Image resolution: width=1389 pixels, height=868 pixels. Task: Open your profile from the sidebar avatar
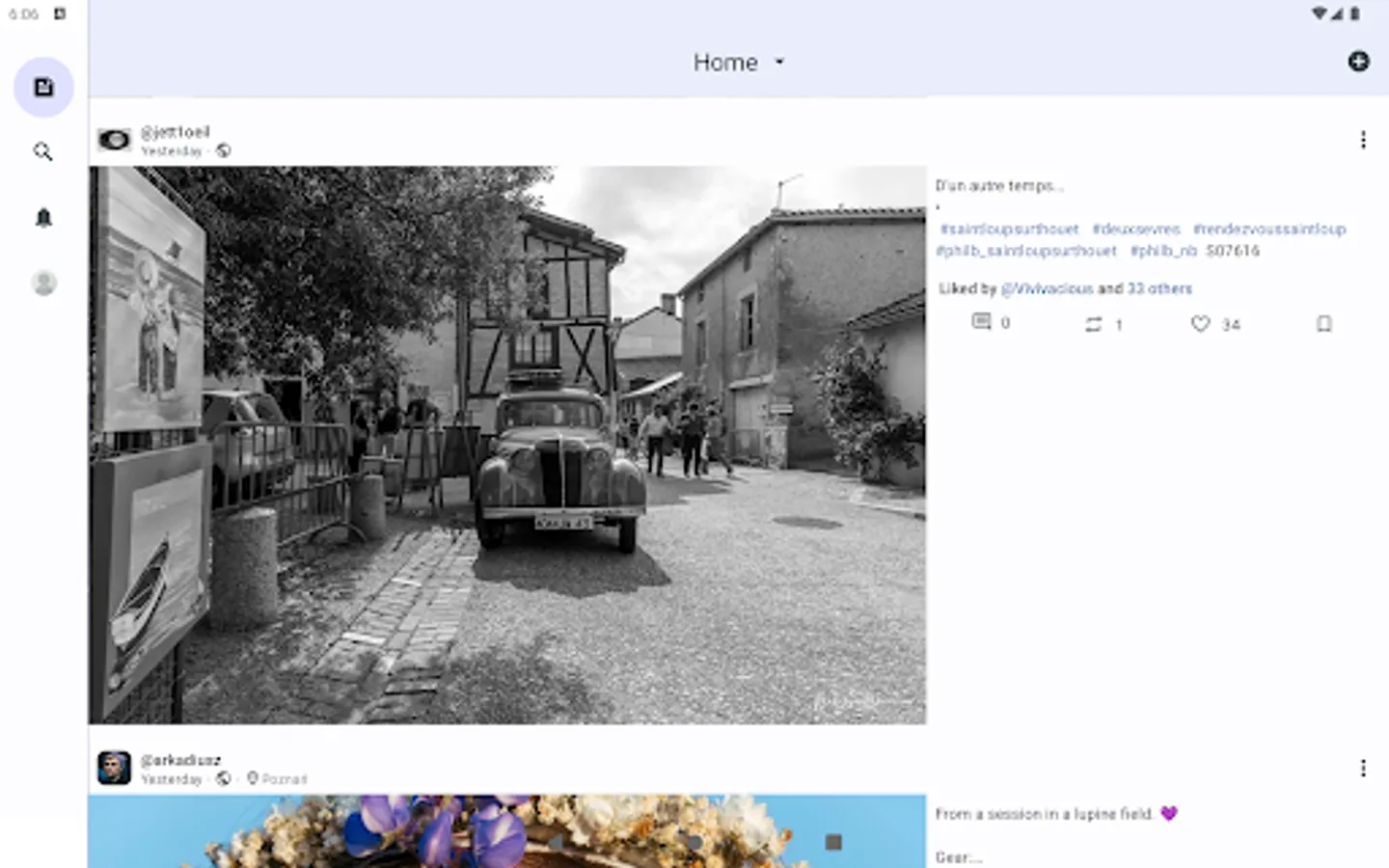click(43, 283)
